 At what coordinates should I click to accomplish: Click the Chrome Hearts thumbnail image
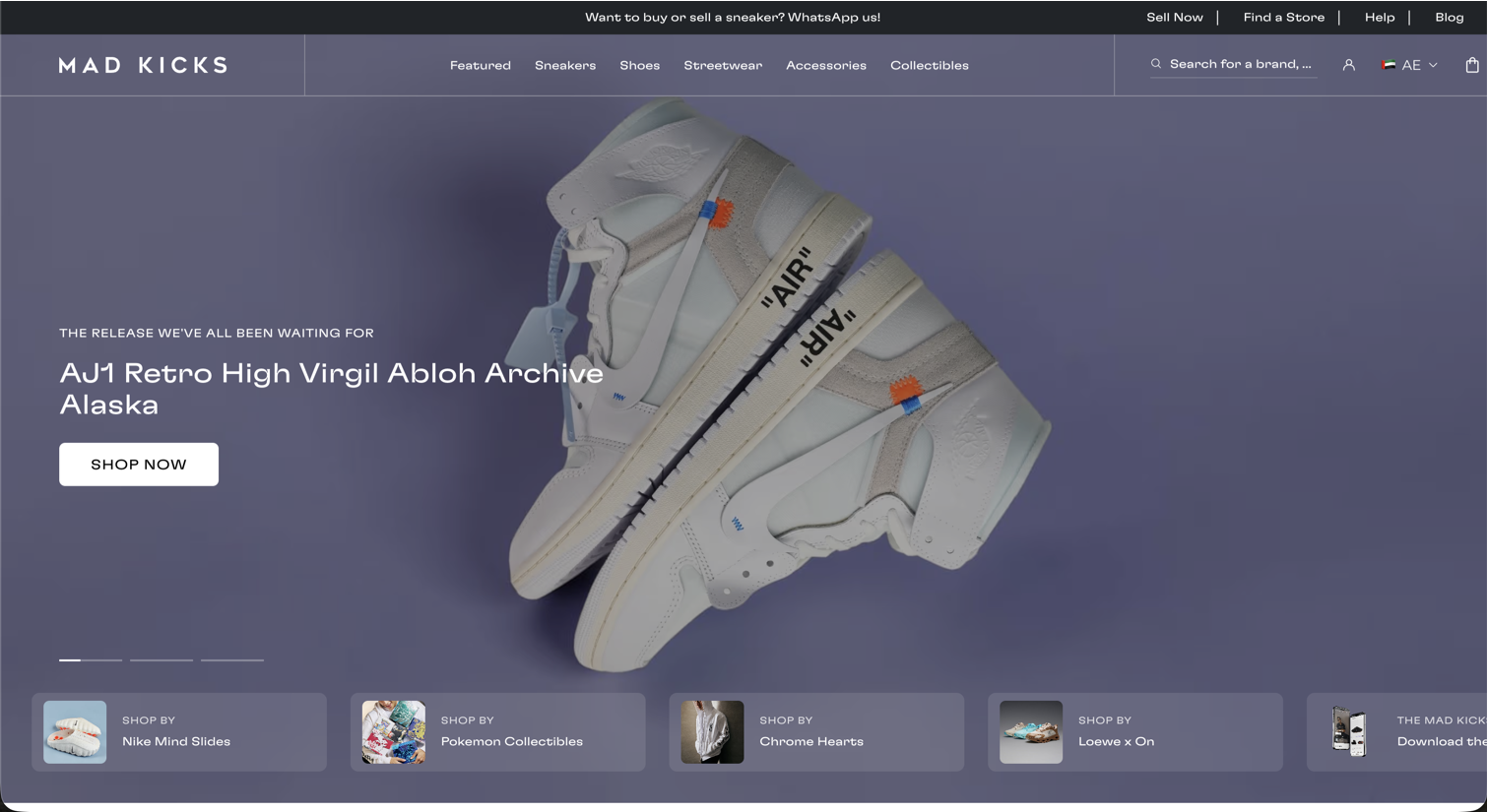click(x=712, y=732)
